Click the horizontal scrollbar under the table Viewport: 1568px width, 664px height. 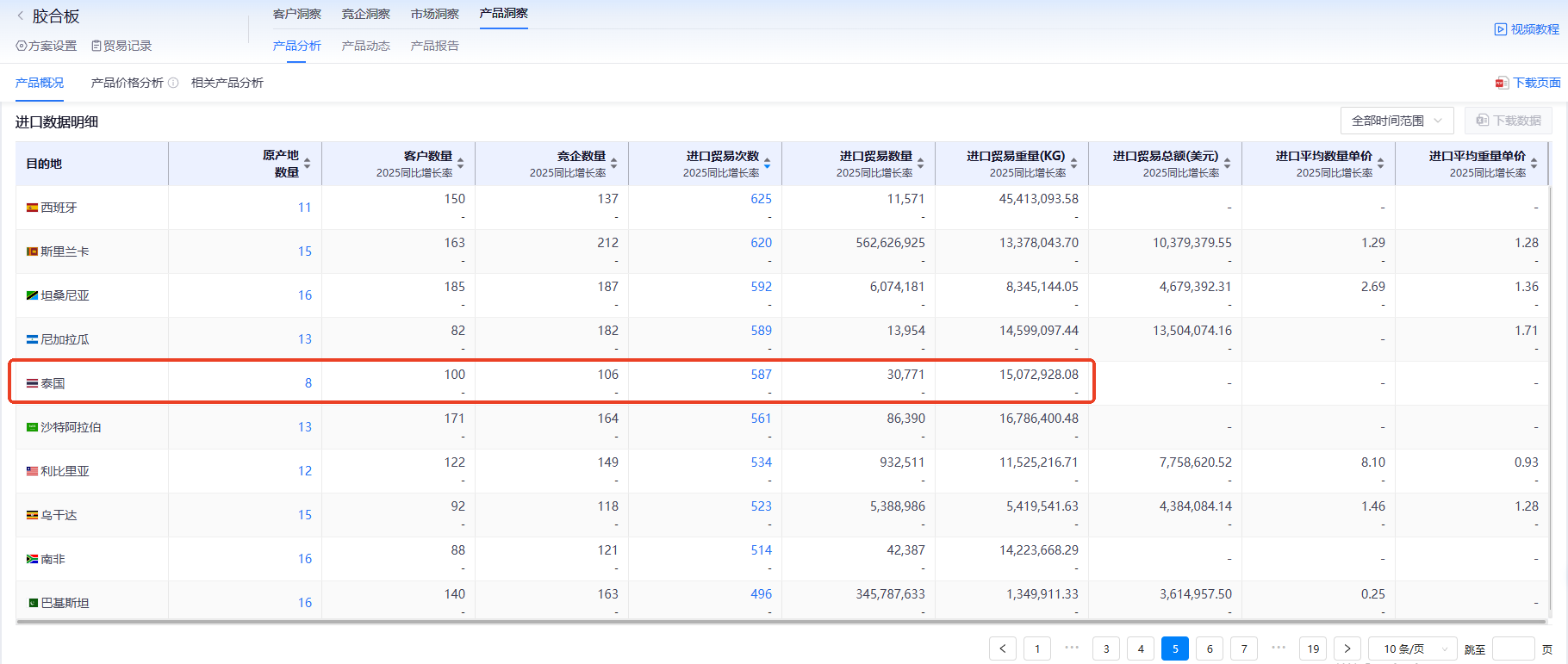point(775,621)
